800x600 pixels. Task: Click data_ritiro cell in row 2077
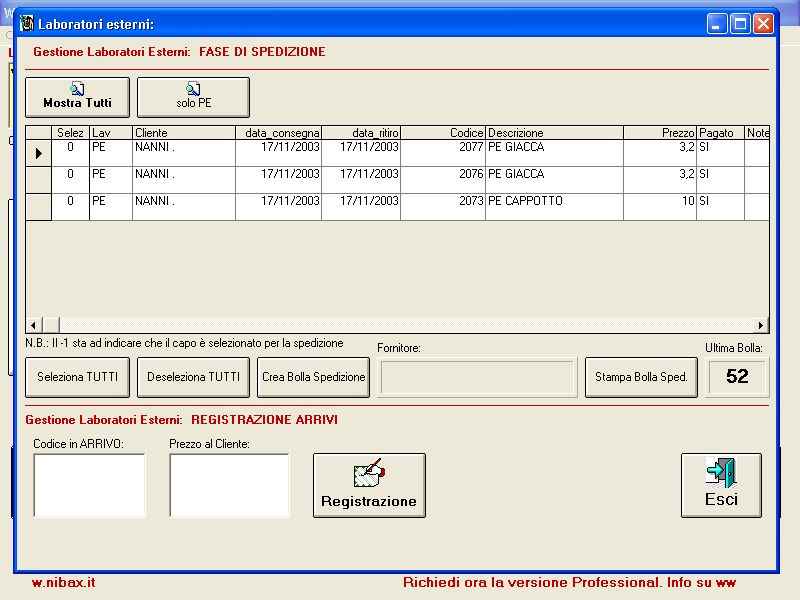361,153
